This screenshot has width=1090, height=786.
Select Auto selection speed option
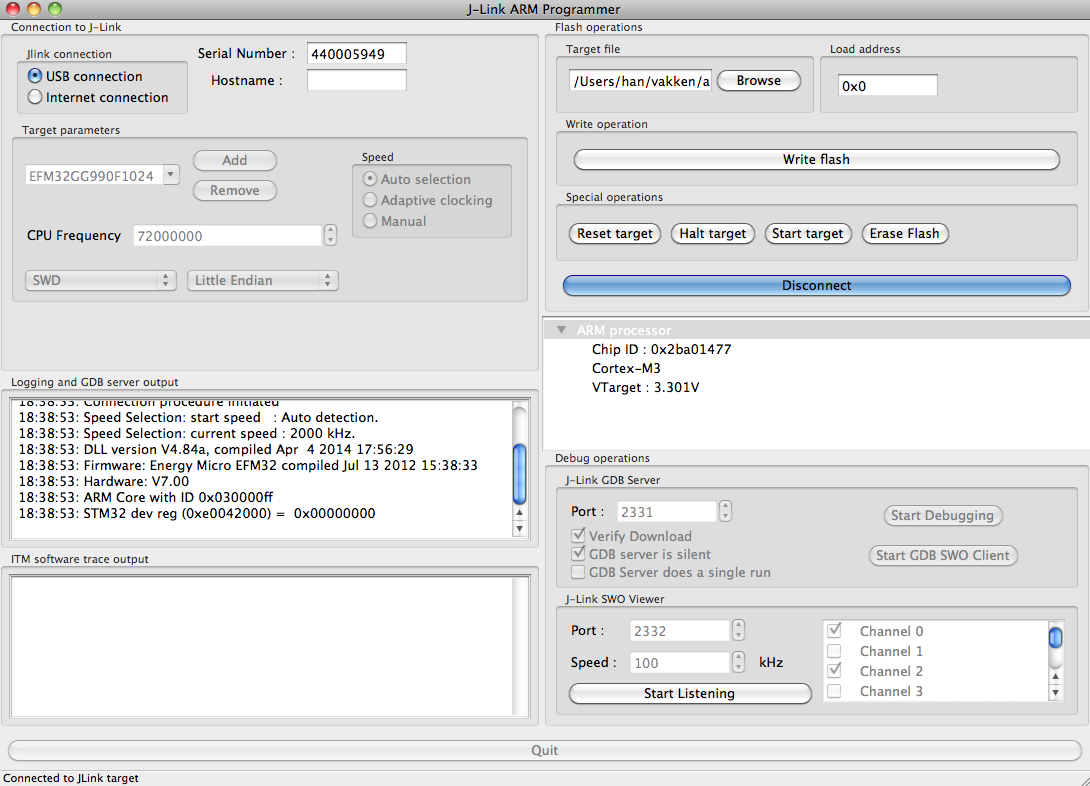click(370, 179)
